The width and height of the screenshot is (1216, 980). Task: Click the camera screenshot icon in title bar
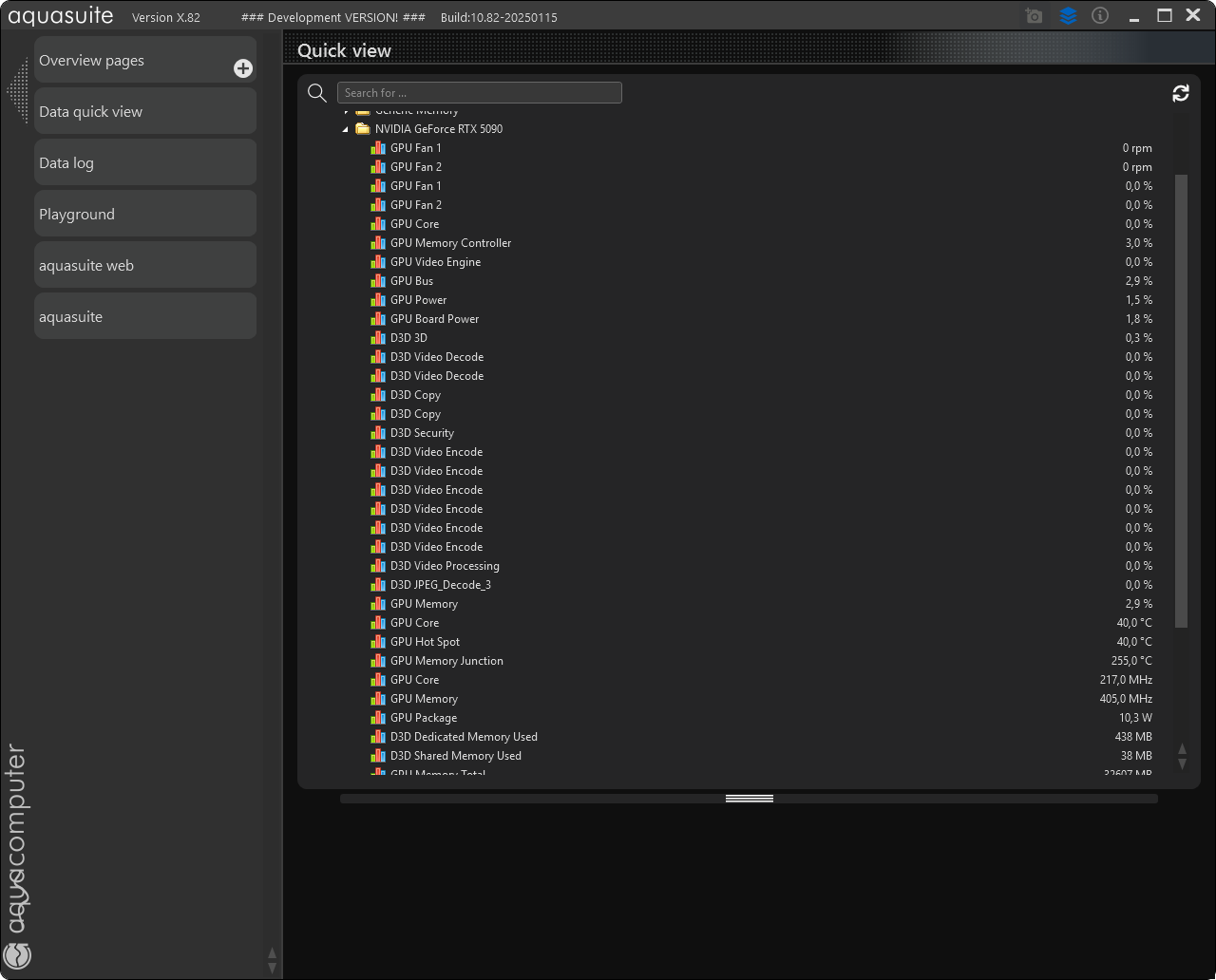point(1034,16)
